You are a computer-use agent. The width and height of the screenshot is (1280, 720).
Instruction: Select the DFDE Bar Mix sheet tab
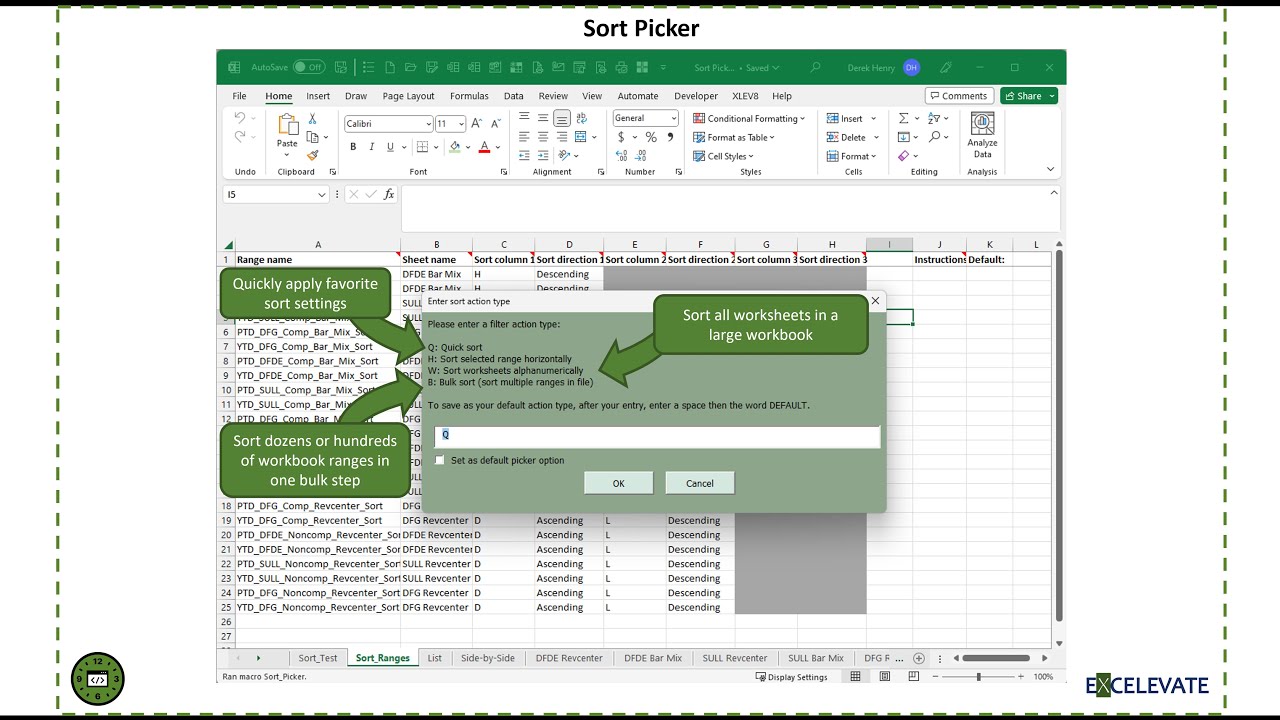click(653, 658)
